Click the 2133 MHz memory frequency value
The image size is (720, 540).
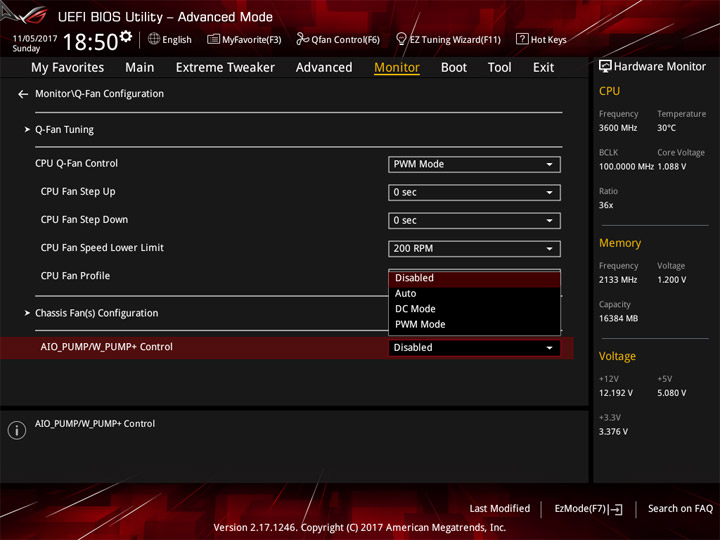[x=618, y=280]
